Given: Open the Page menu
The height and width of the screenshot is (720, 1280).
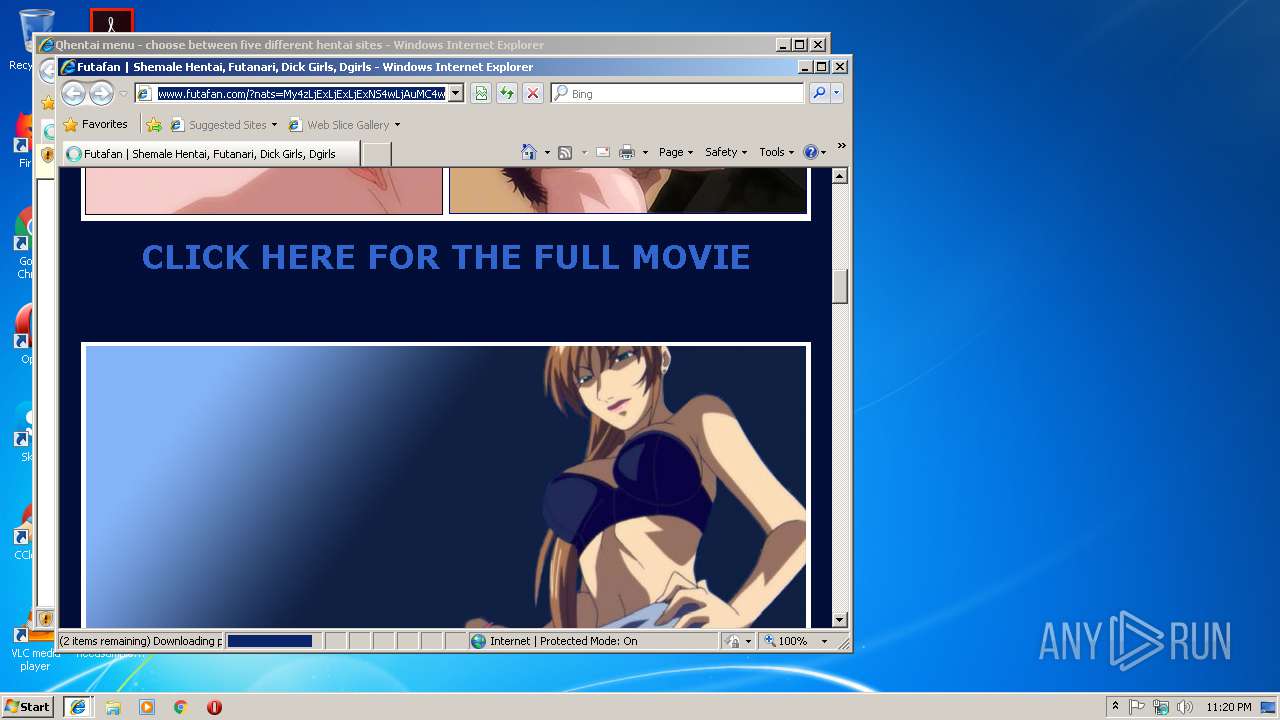Looking at the screenshot, I should click(x=676, y=152).
